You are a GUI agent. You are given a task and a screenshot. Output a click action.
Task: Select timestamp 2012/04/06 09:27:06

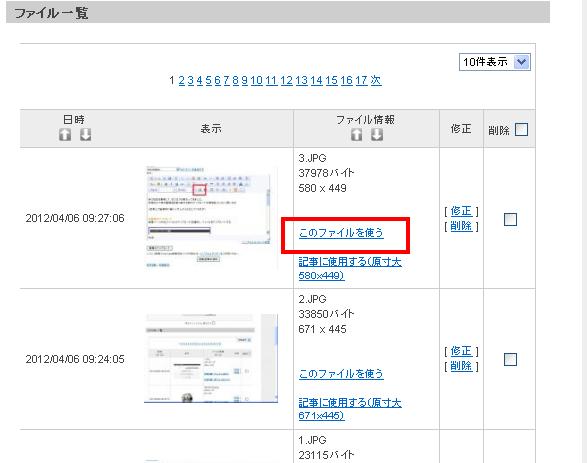(x=75, y=218)
